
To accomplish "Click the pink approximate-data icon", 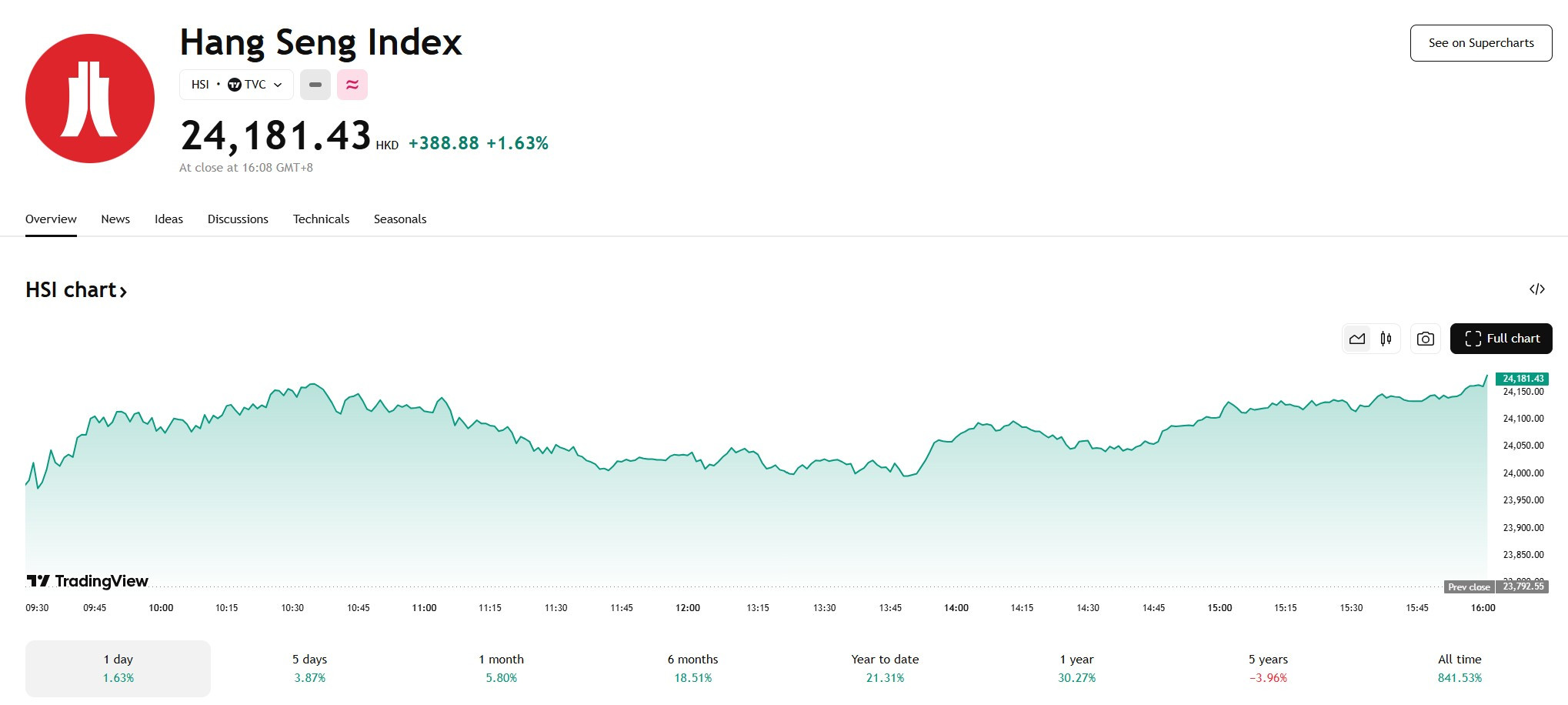I will click(352, 85).
